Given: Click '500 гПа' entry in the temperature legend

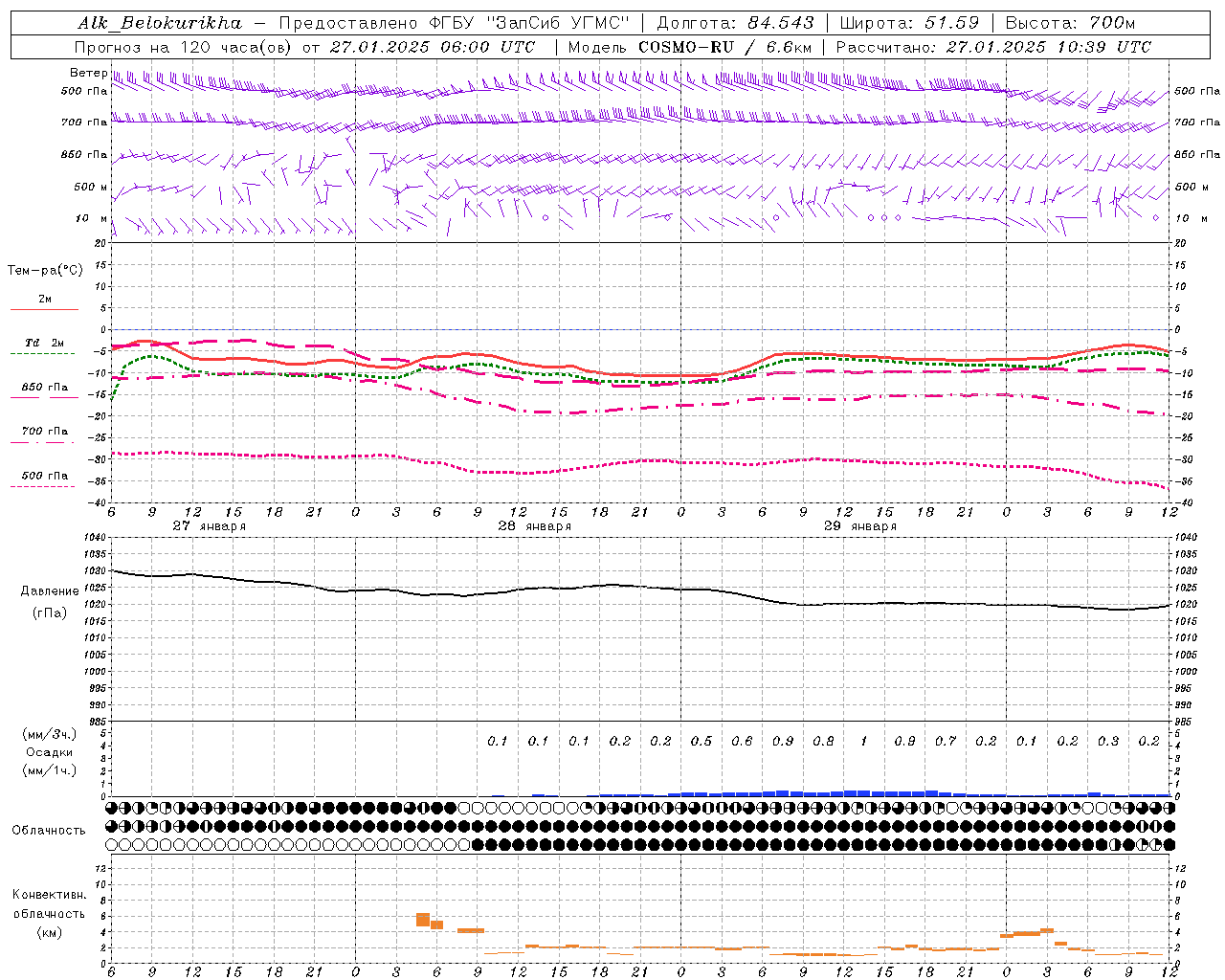Looking at the screenshot, I should (45, 476).
